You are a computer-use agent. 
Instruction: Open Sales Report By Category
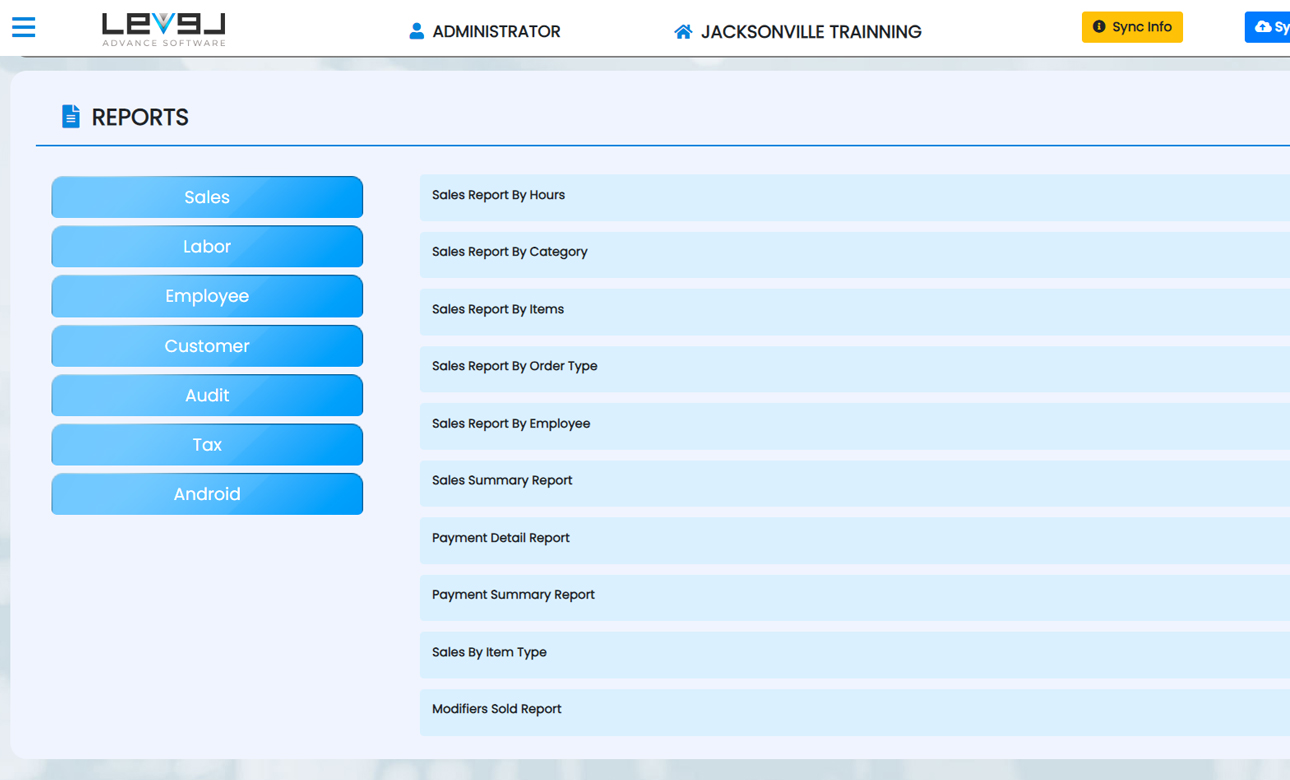(855, 253)
